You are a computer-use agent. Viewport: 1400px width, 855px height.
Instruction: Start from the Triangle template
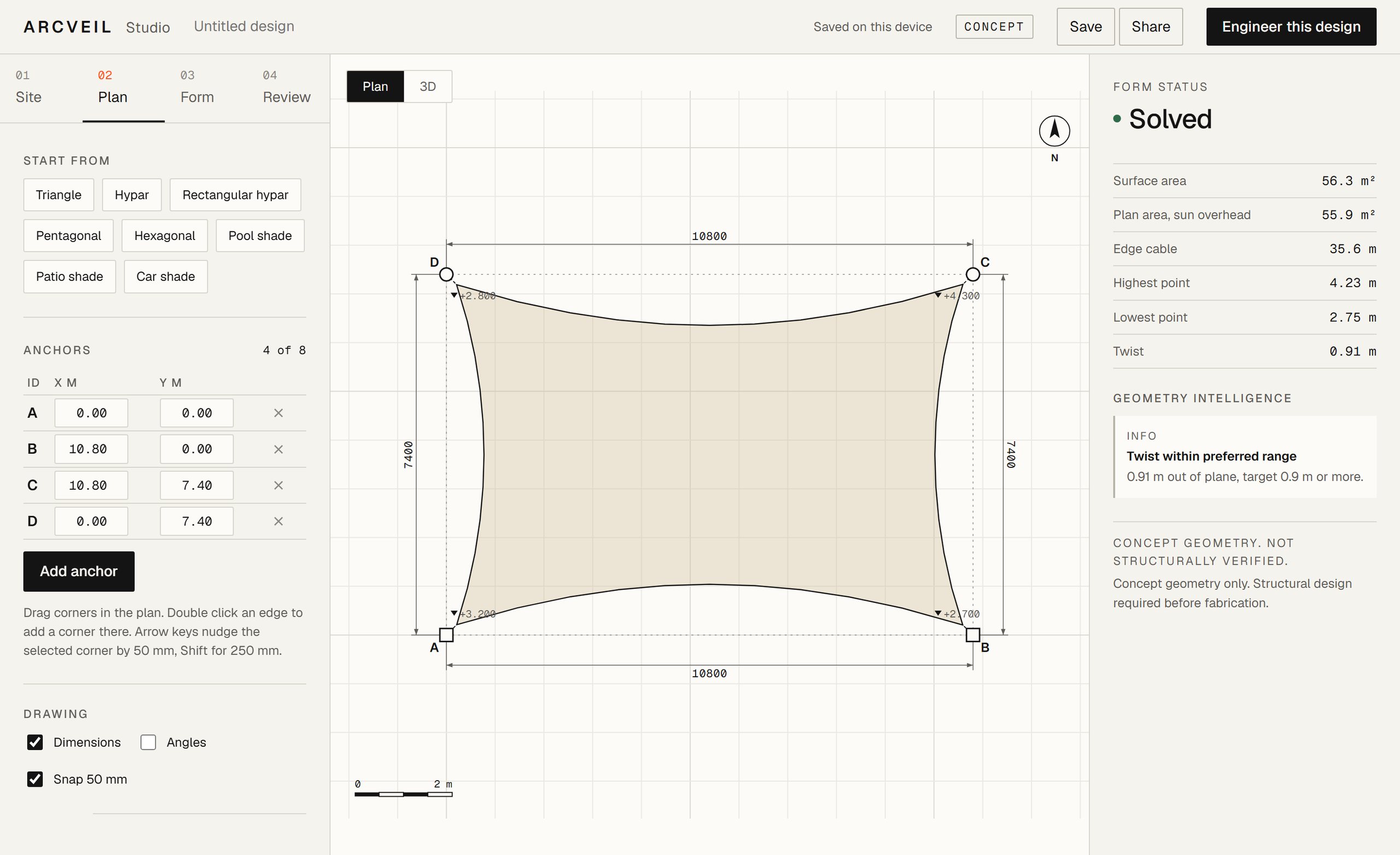point(59,195)
